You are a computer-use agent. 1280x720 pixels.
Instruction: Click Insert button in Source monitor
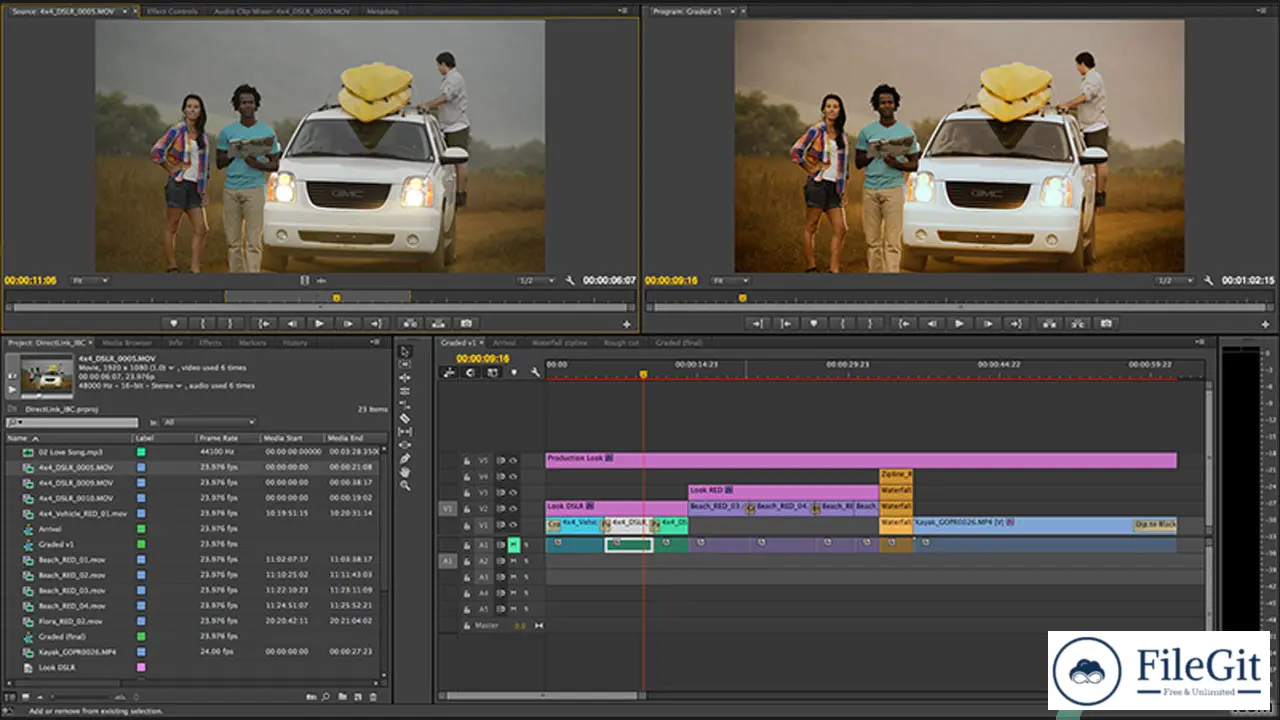[409, 323]
